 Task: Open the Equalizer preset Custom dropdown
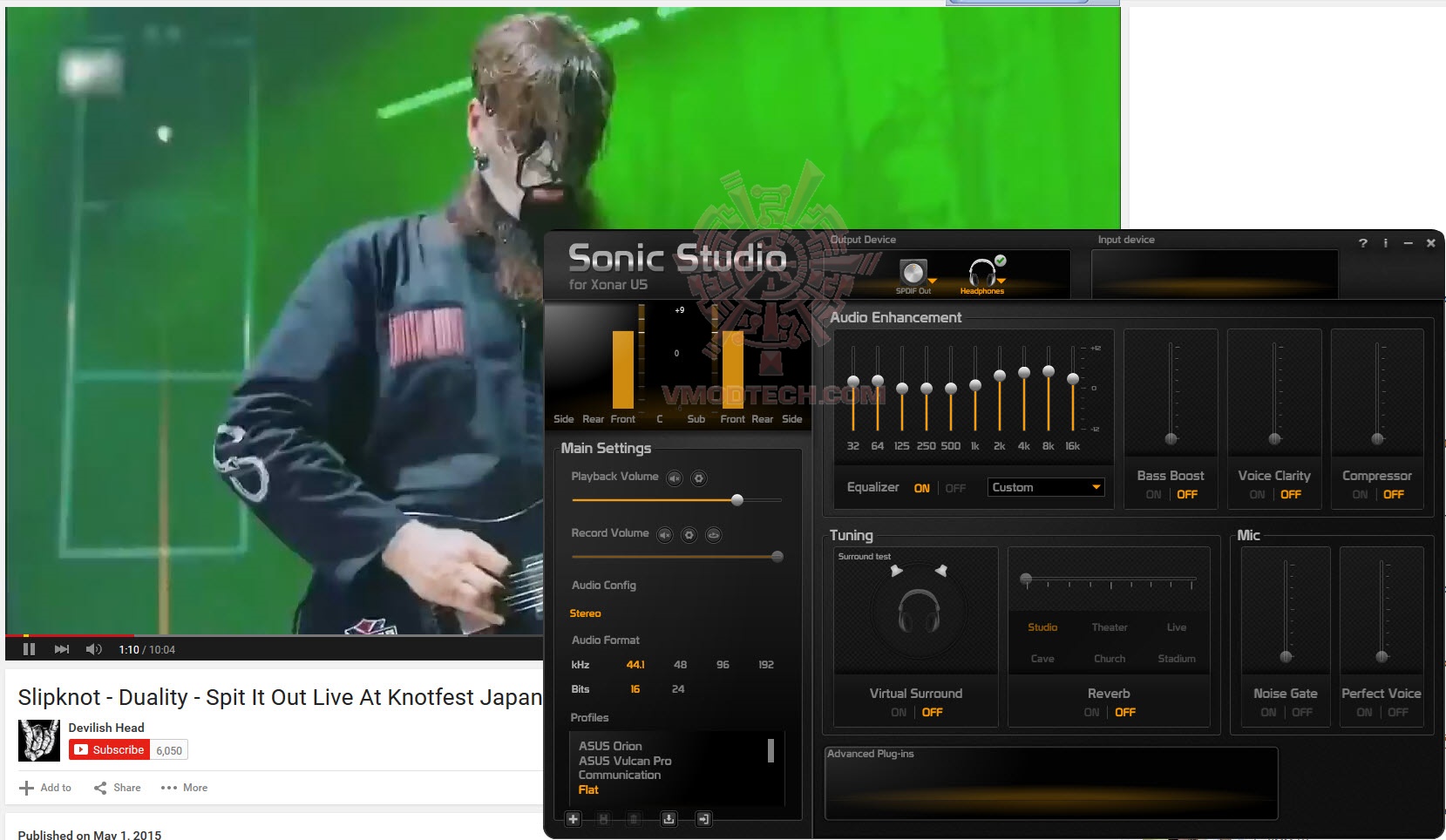click(x=1047, y=487)
